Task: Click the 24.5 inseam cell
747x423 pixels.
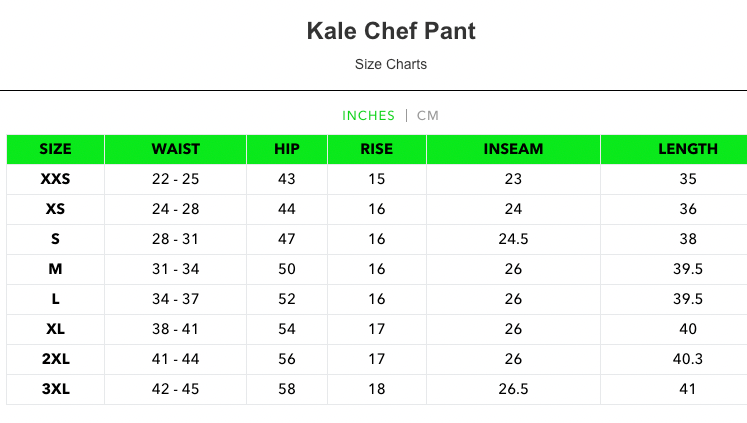Action: pyautogui.click(x=513, y=240)
